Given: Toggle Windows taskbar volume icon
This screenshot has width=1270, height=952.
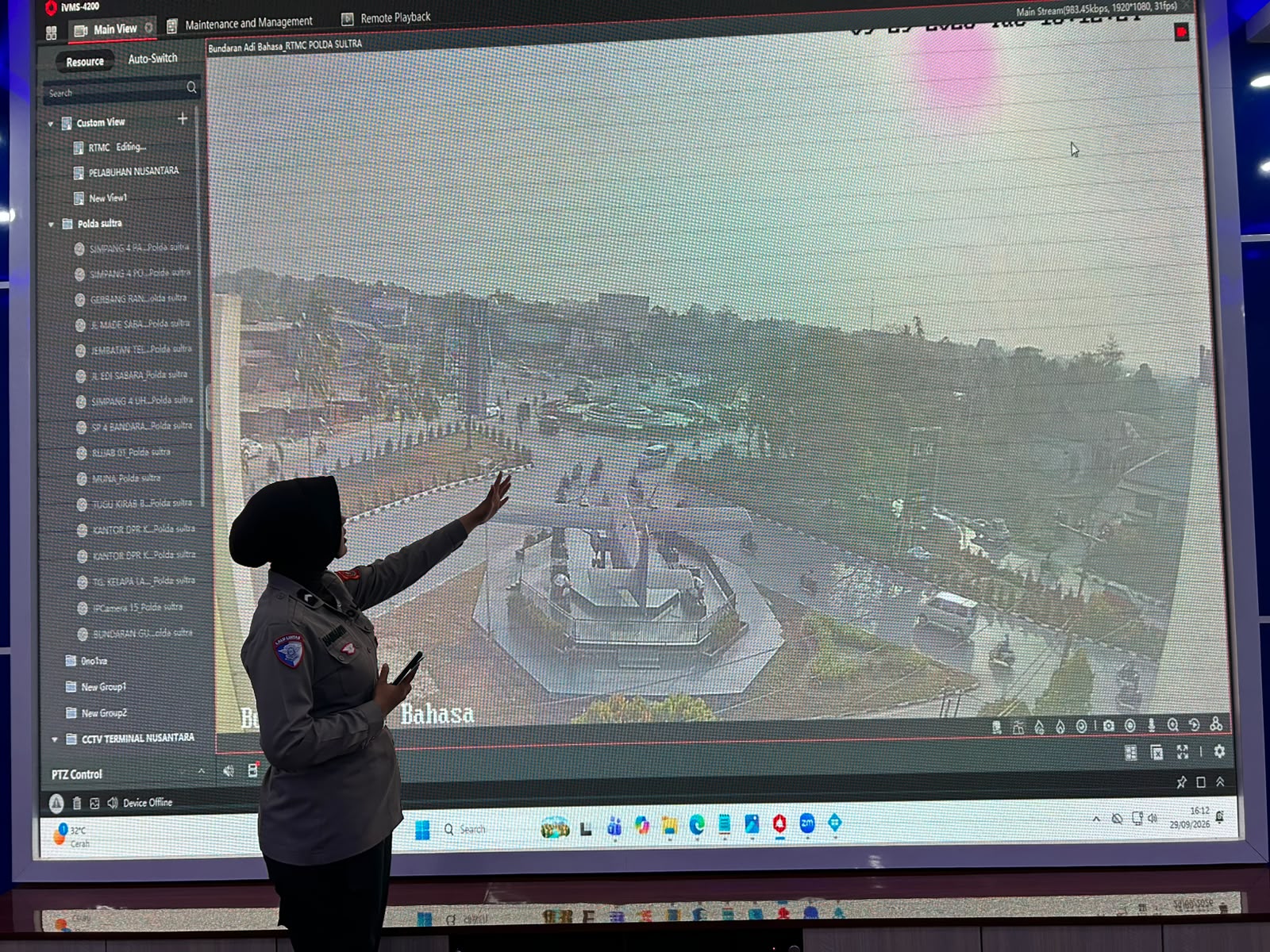Looking at the screenshot, I should click(x=1153, y=818).
